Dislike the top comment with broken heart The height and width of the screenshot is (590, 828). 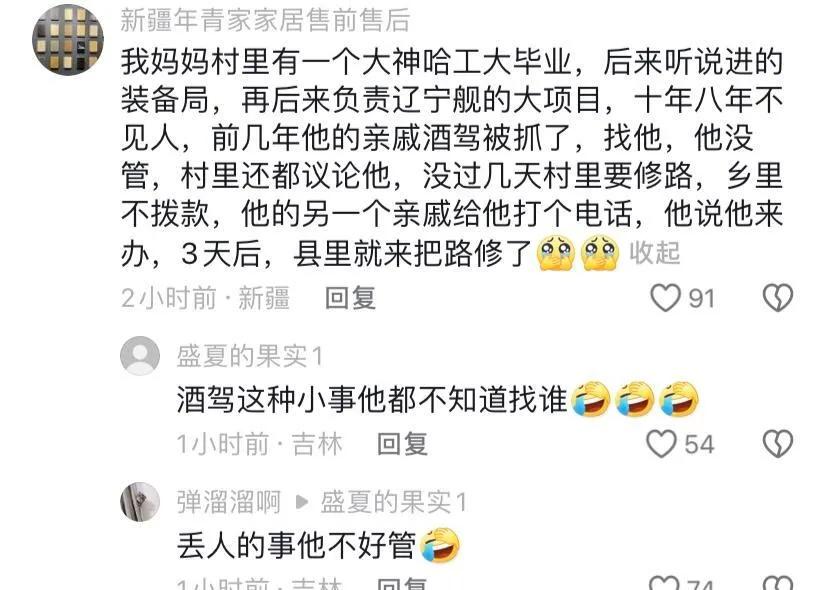[x=778, y=297]
